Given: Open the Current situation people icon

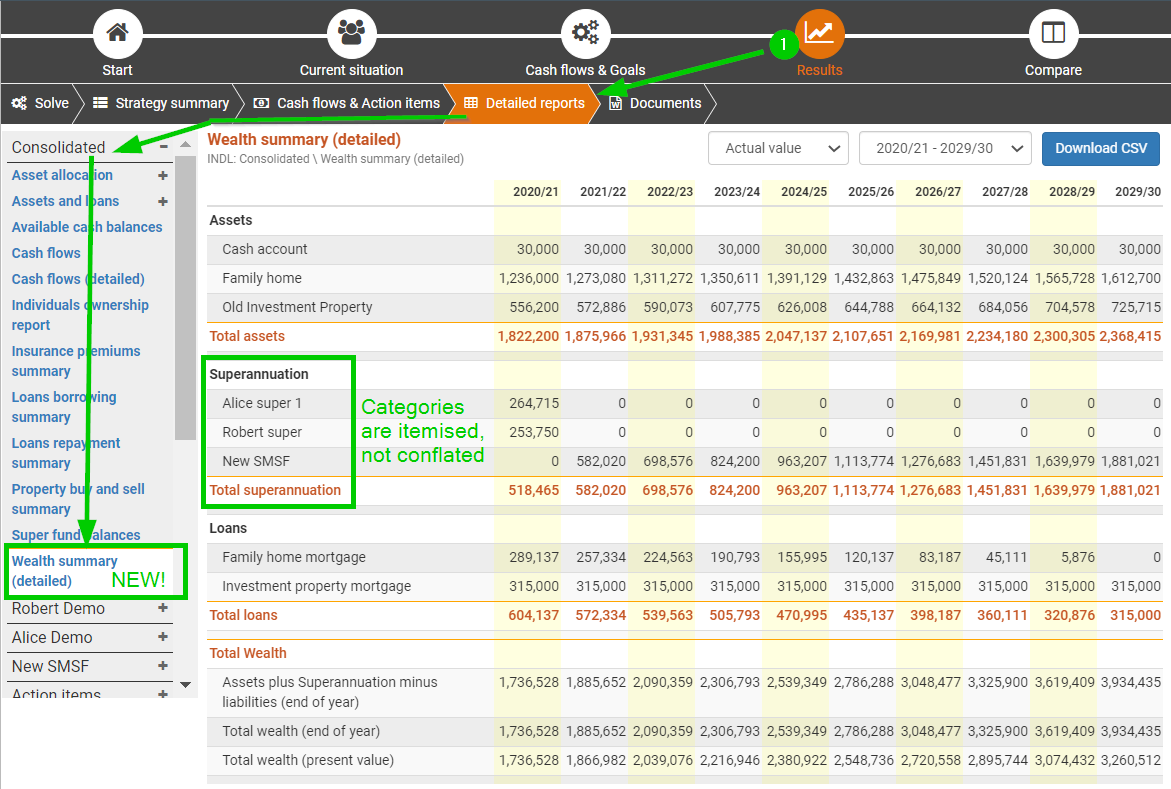Looking at the screenshot, I should (351, 34).
